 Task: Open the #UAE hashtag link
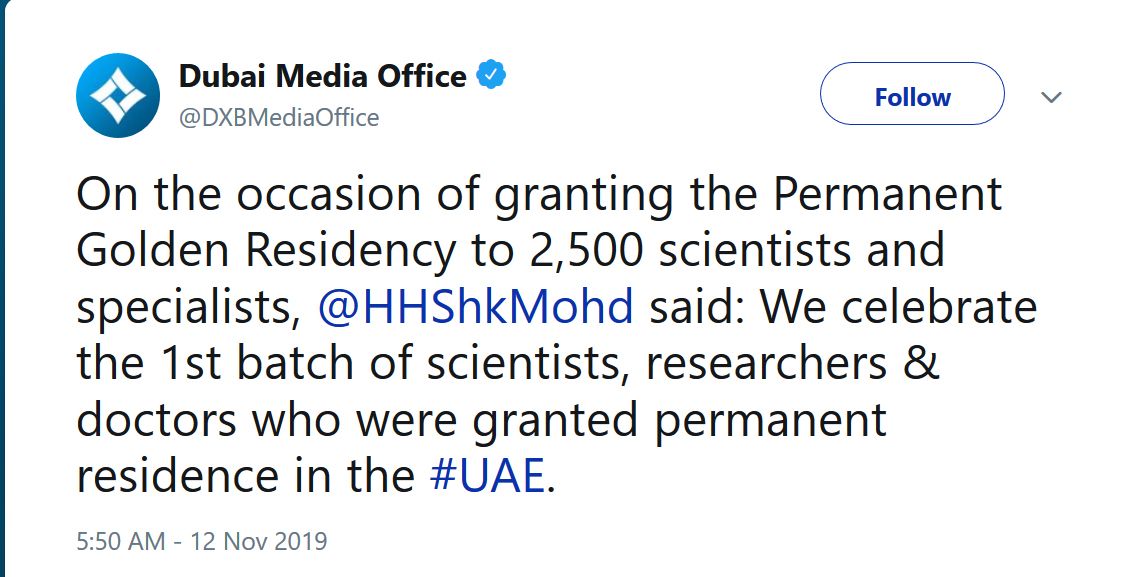(488, 477)
